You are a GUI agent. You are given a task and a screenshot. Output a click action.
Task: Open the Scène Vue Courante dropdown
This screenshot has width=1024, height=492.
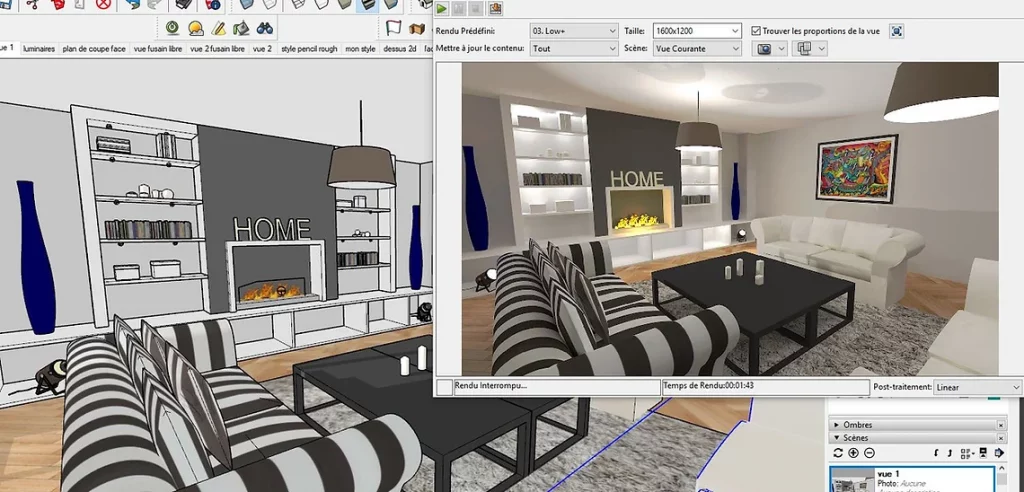(697, 48)
